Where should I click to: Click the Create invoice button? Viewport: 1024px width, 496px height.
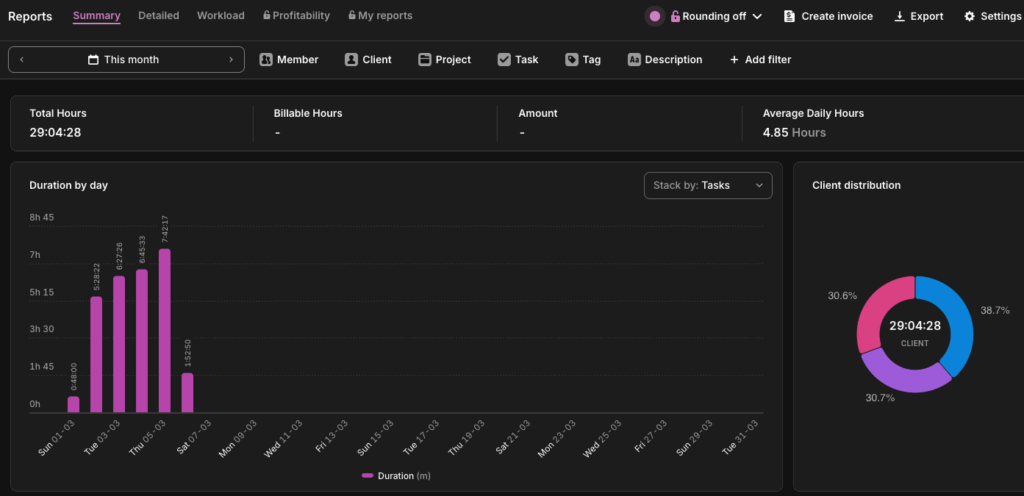pyautogui.click(x=828, y=17)
